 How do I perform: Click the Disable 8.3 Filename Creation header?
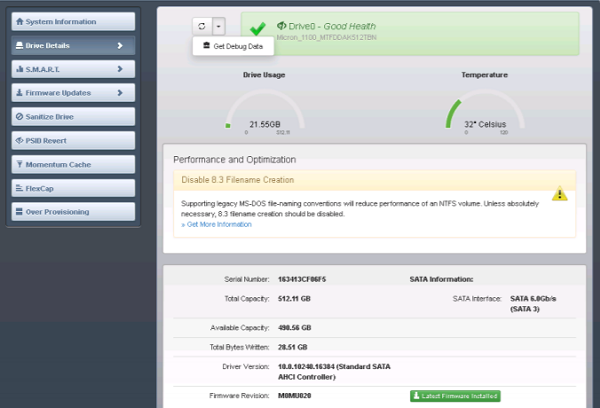tap(375, 180)
